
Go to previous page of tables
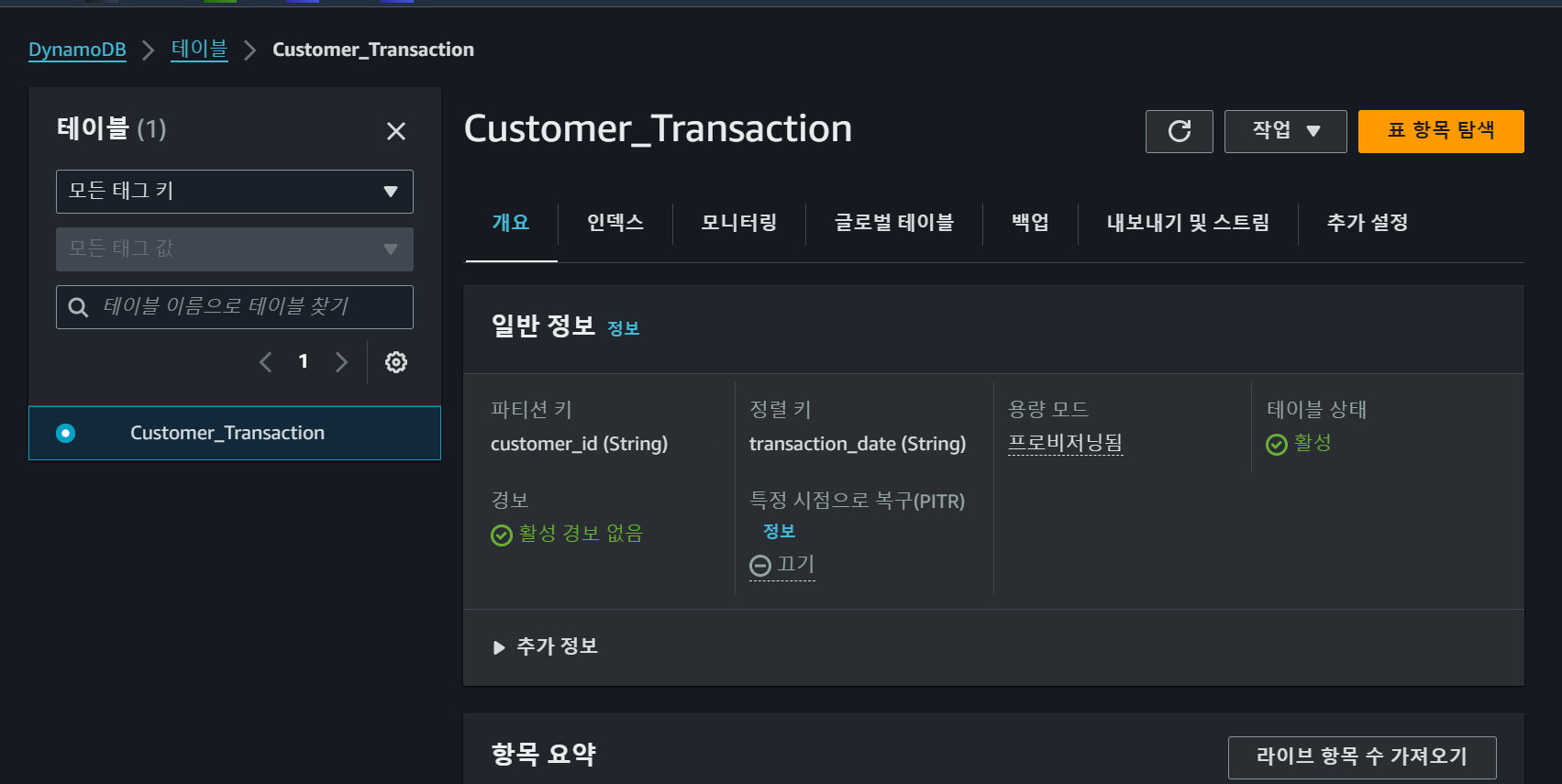coord(265,362)
